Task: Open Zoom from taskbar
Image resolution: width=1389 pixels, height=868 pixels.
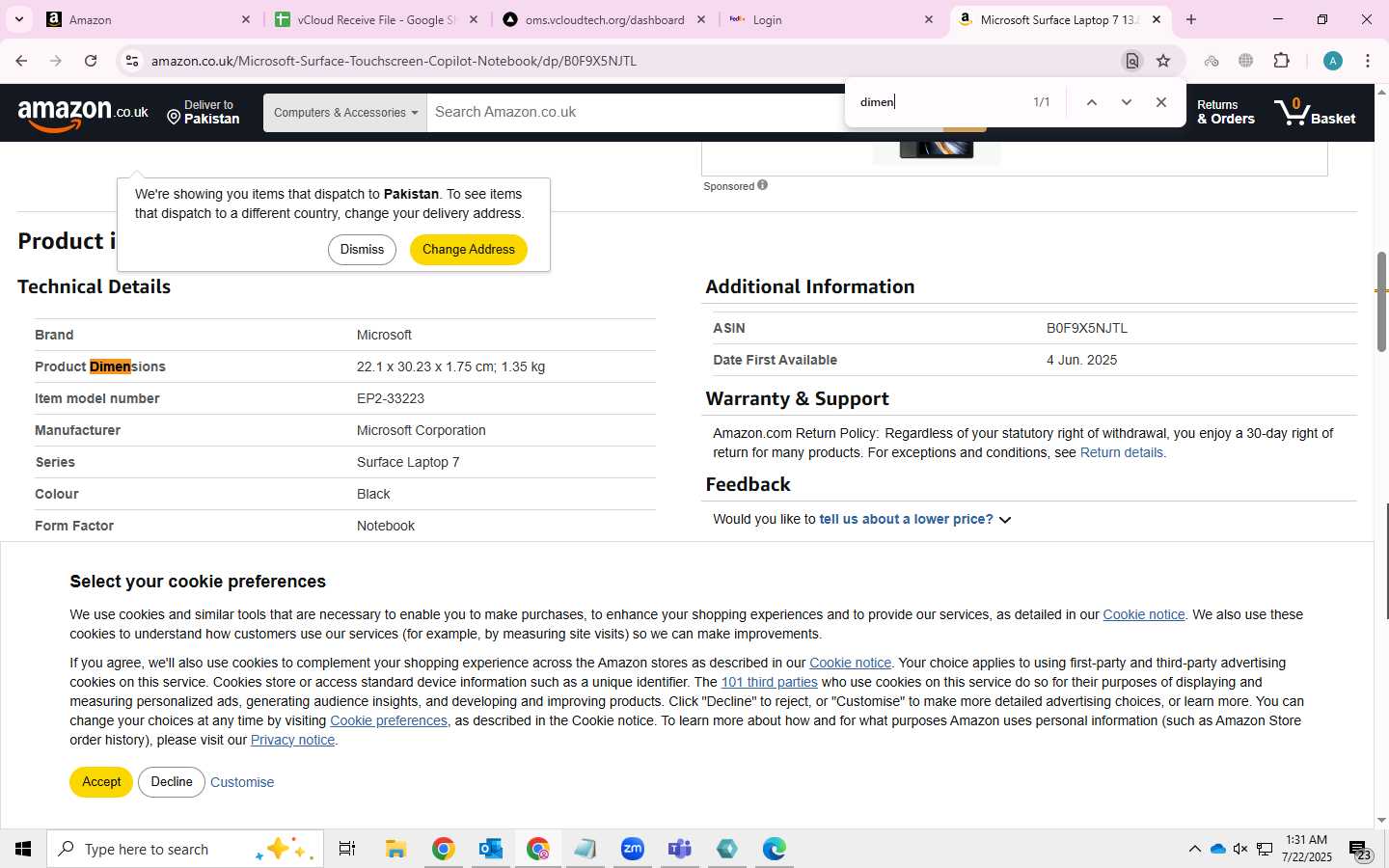Action: click(x=632, y=849)
